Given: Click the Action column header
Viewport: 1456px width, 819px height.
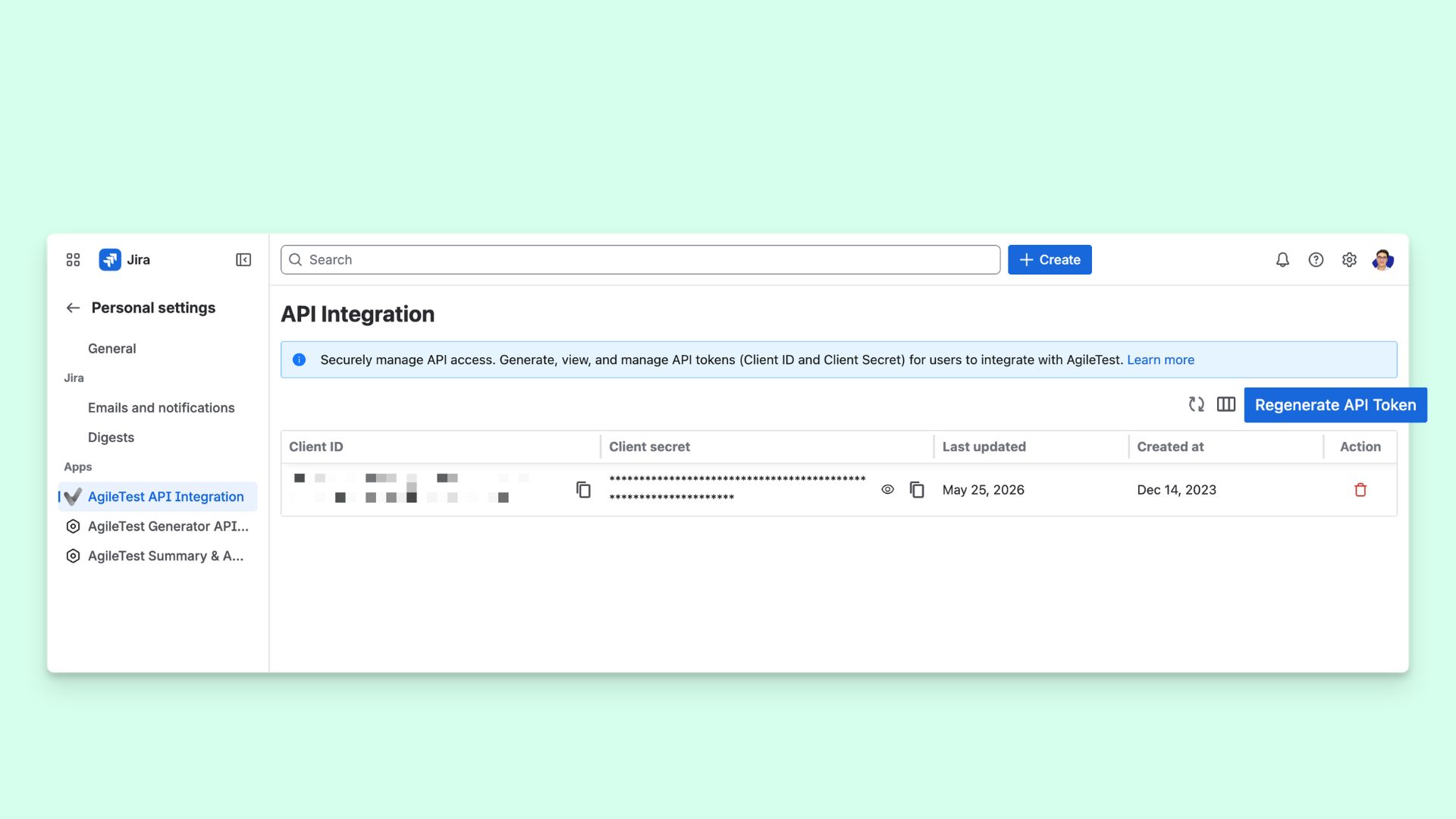Looking at the screenshot, I should coord(1360,447).
